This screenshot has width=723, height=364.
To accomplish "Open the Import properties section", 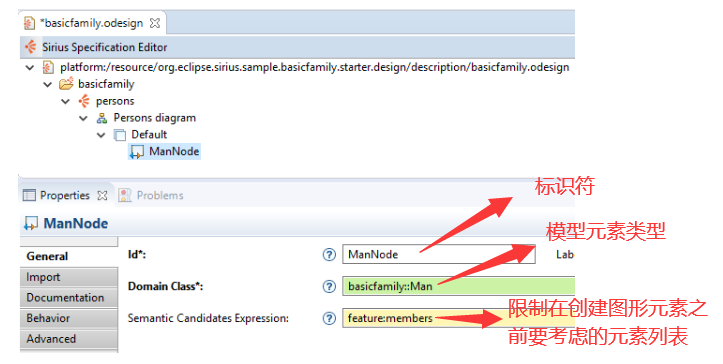I will pyautogui.click(x=69, y=277).
